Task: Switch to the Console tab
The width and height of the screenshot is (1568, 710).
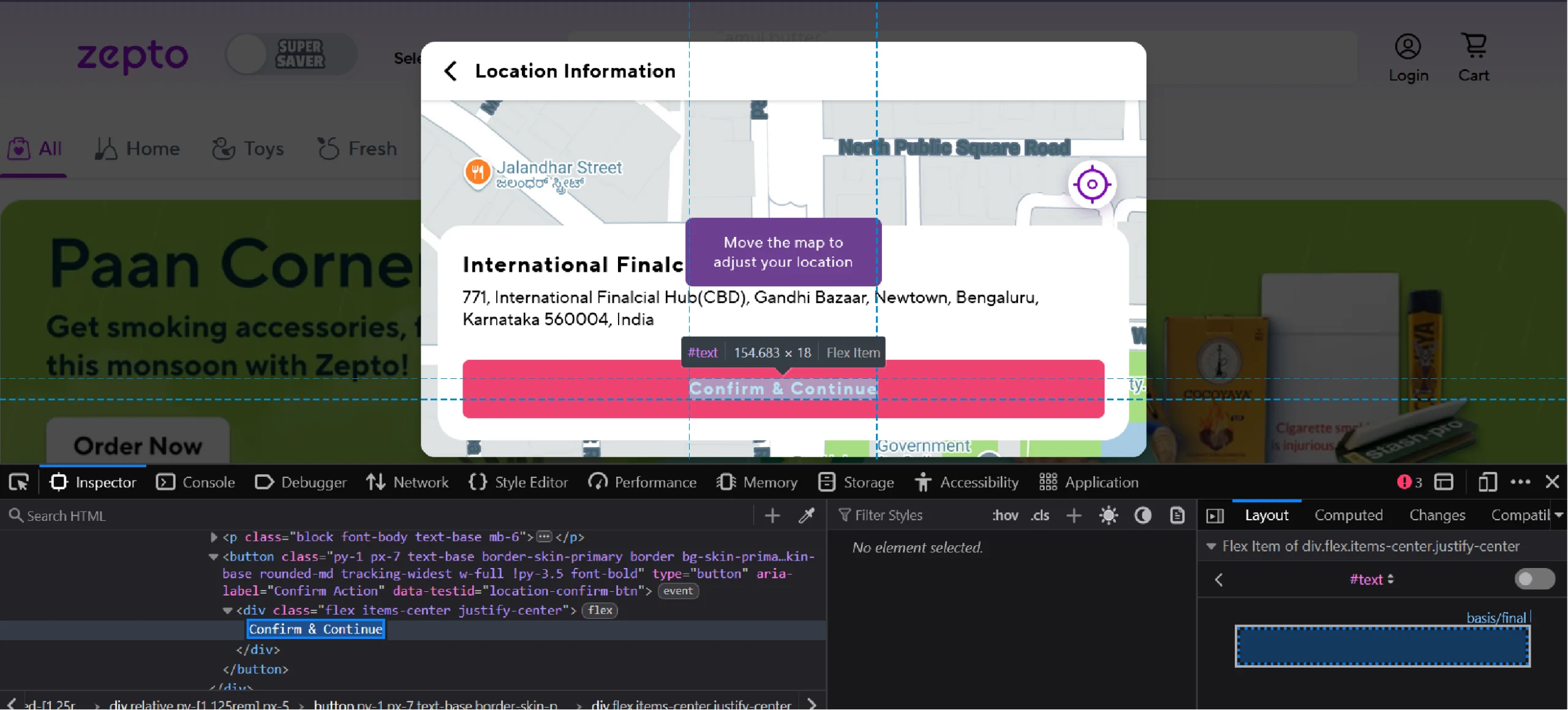Action: pyautogui.click(x=196, y=482)
